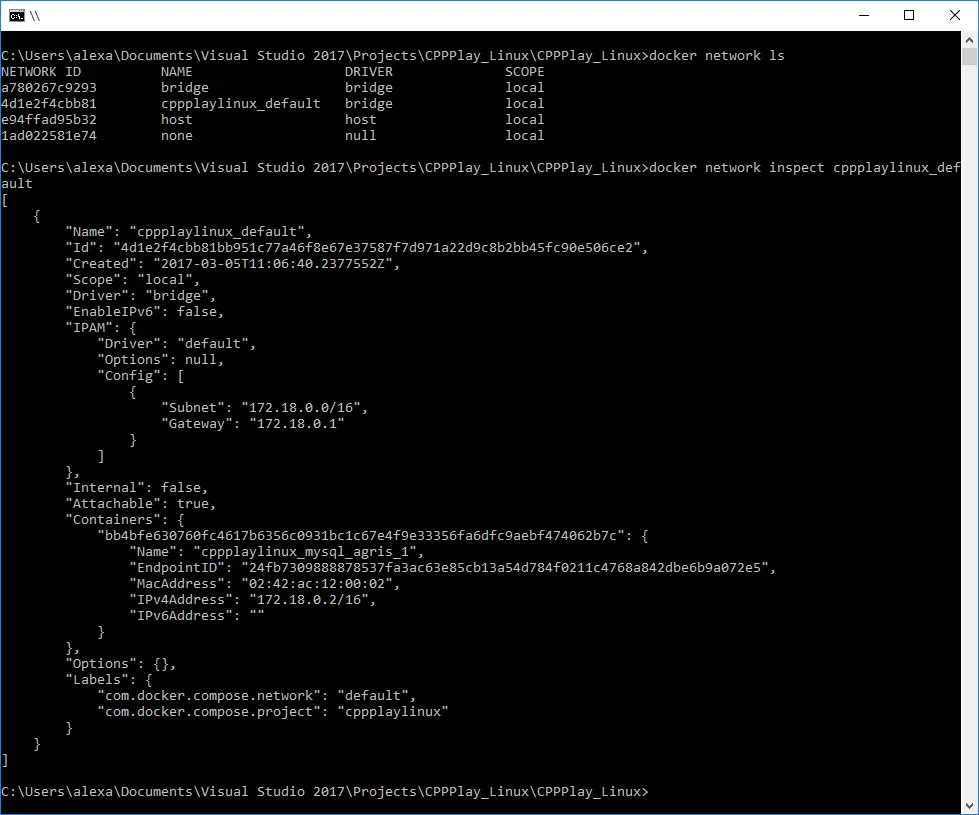The width and height of the screenshot is (979, 815).
Task: Click the "Options": {} line
Action: (x=121, y=664)
